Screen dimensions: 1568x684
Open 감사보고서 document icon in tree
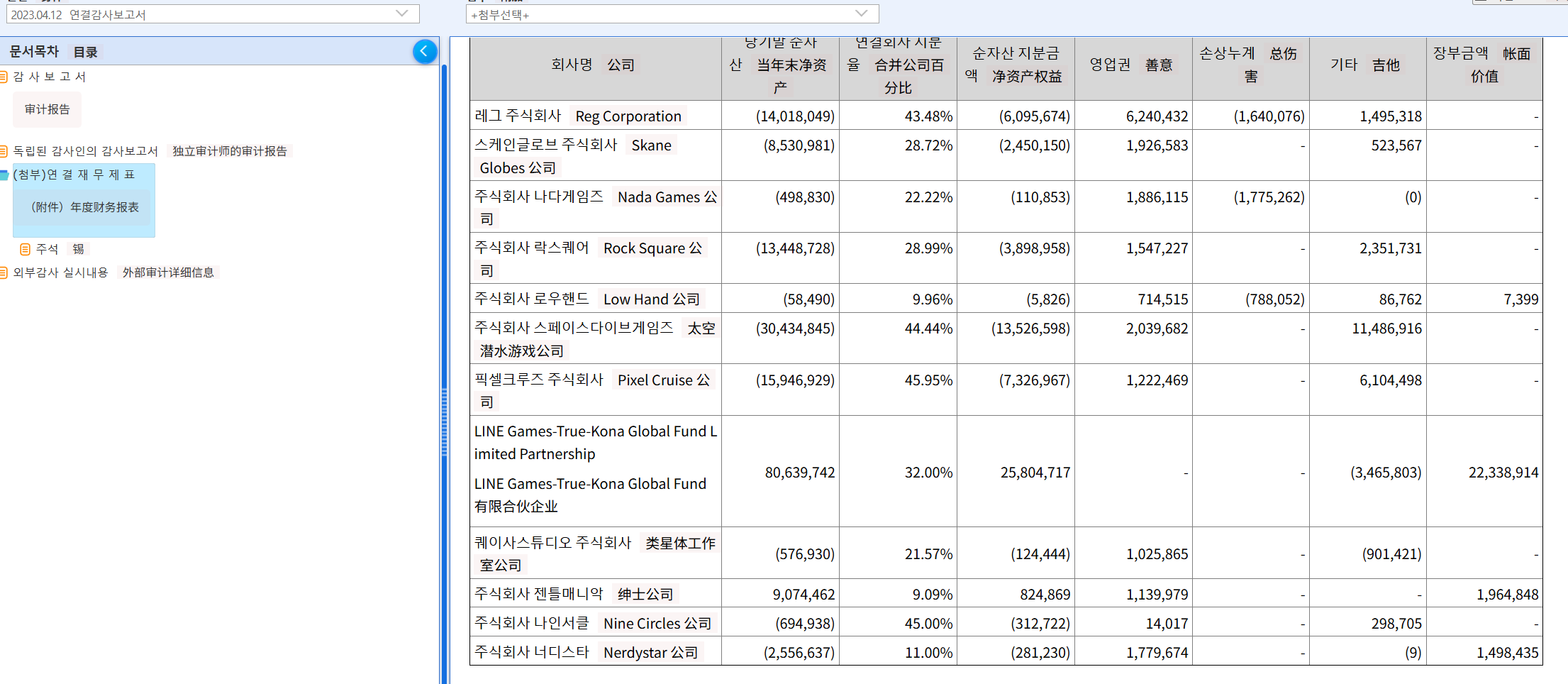click(4, 77)
